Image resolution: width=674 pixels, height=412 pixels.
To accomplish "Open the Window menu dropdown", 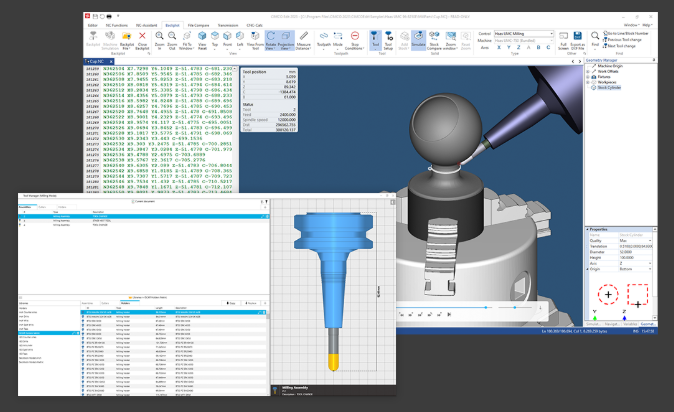I will point(631,25).
